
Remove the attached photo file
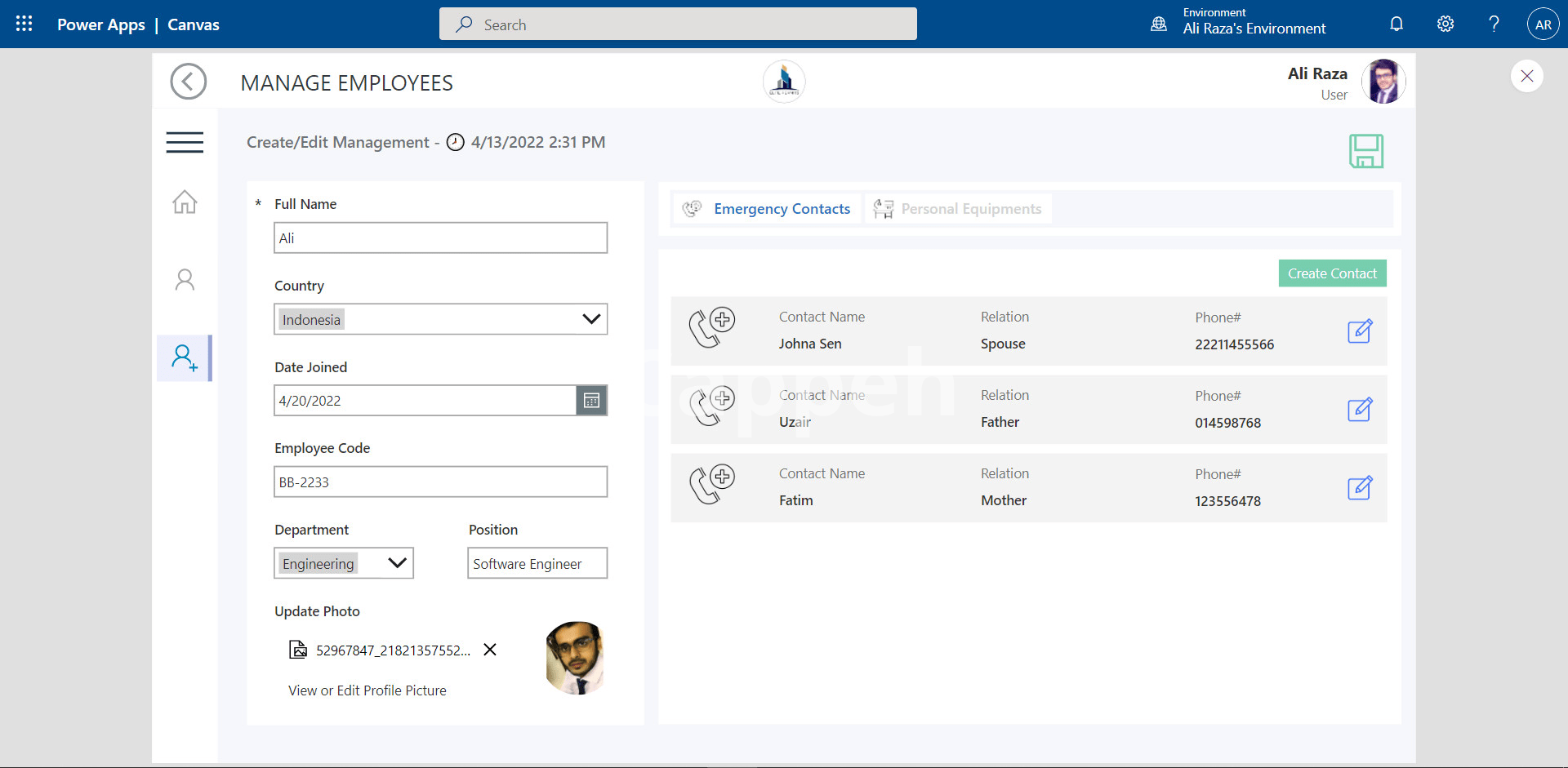pos(490,650)
